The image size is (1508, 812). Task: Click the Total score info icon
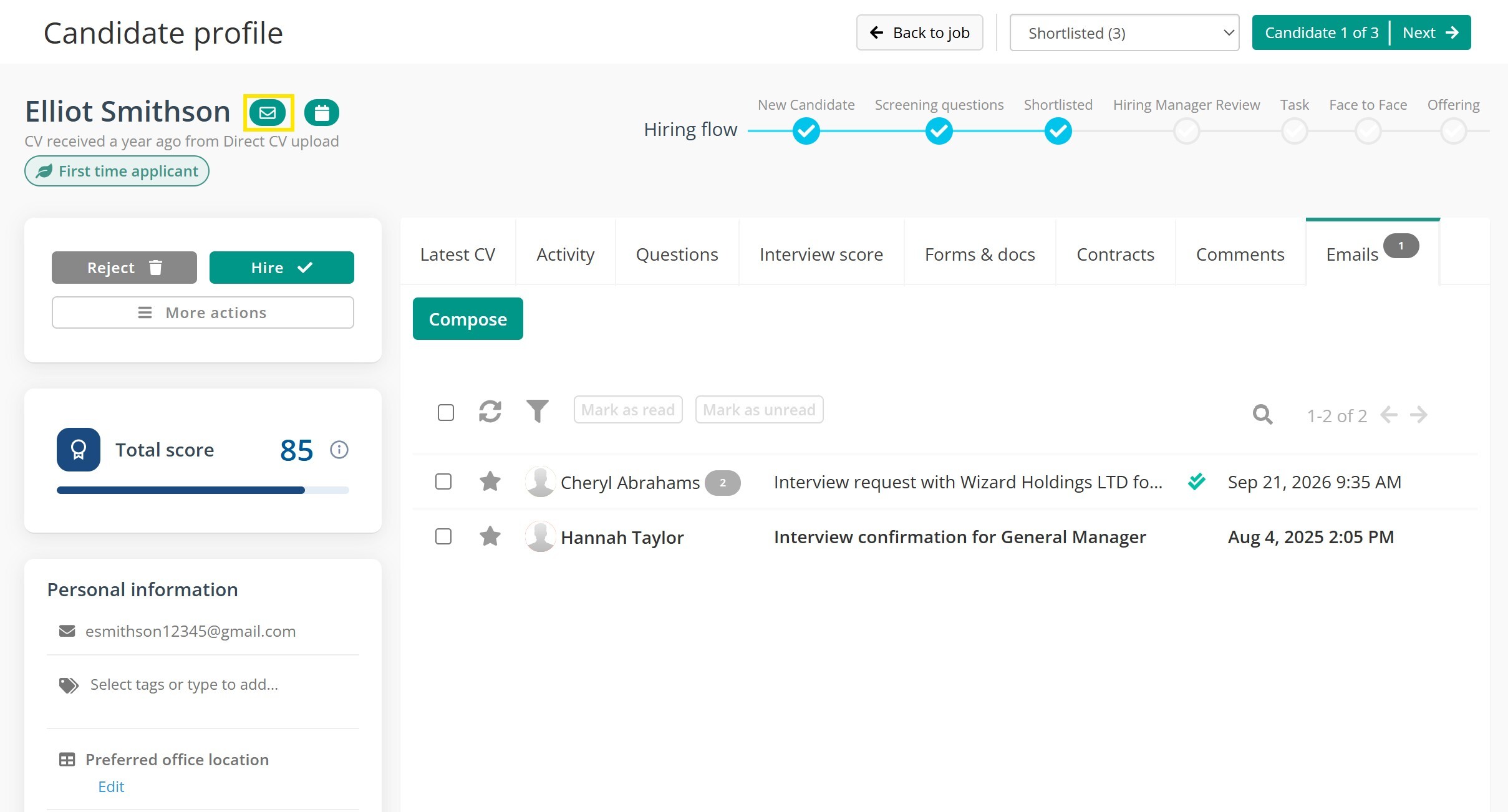point(339,450)
